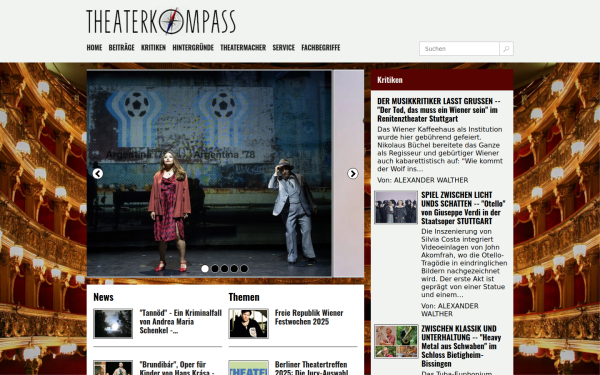The image size is (600, 375).
Task: Open the Beiträge menu
Action: 121,47
